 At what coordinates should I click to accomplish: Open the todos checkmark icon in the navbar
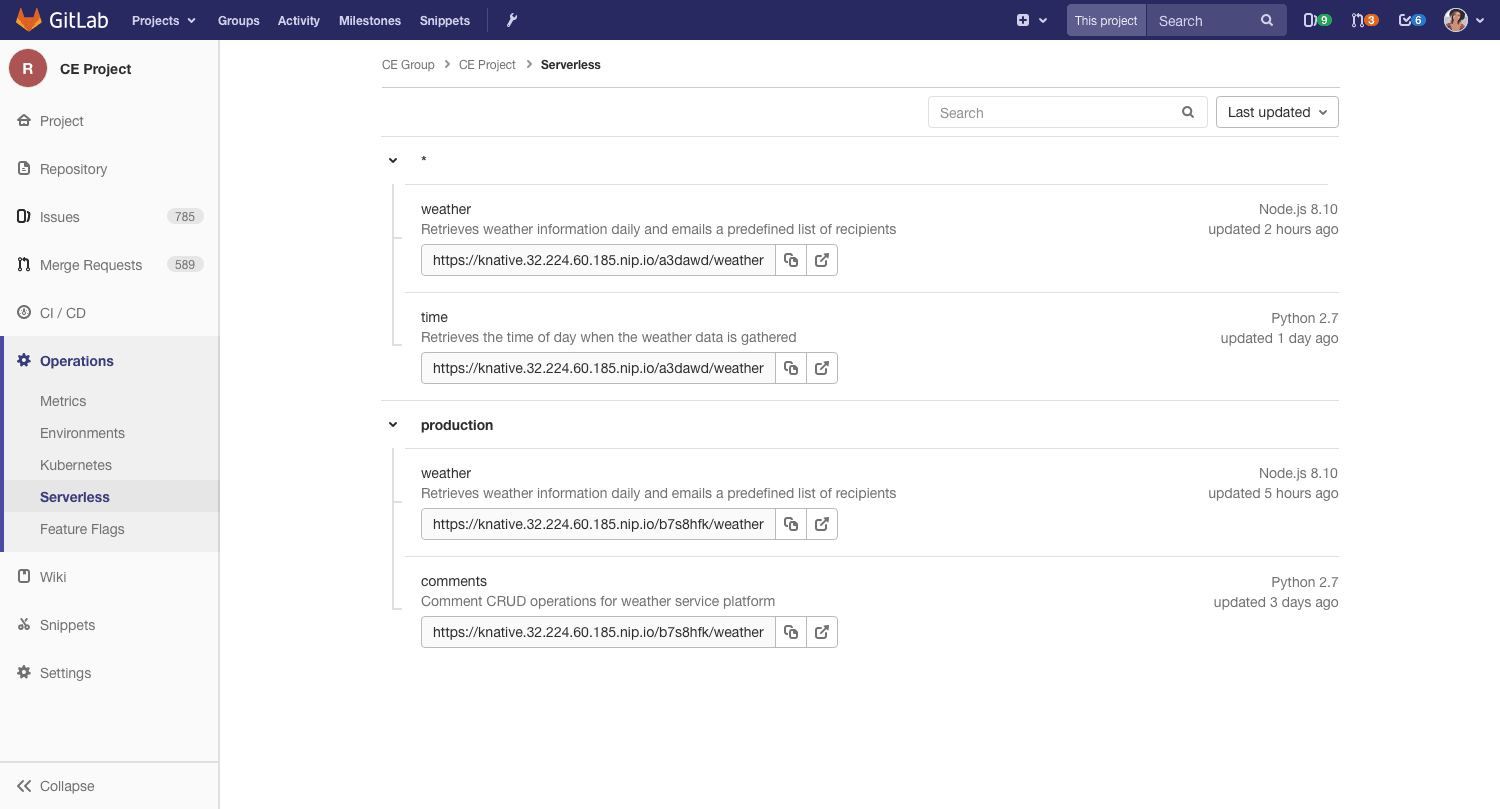click(1409, 19)
